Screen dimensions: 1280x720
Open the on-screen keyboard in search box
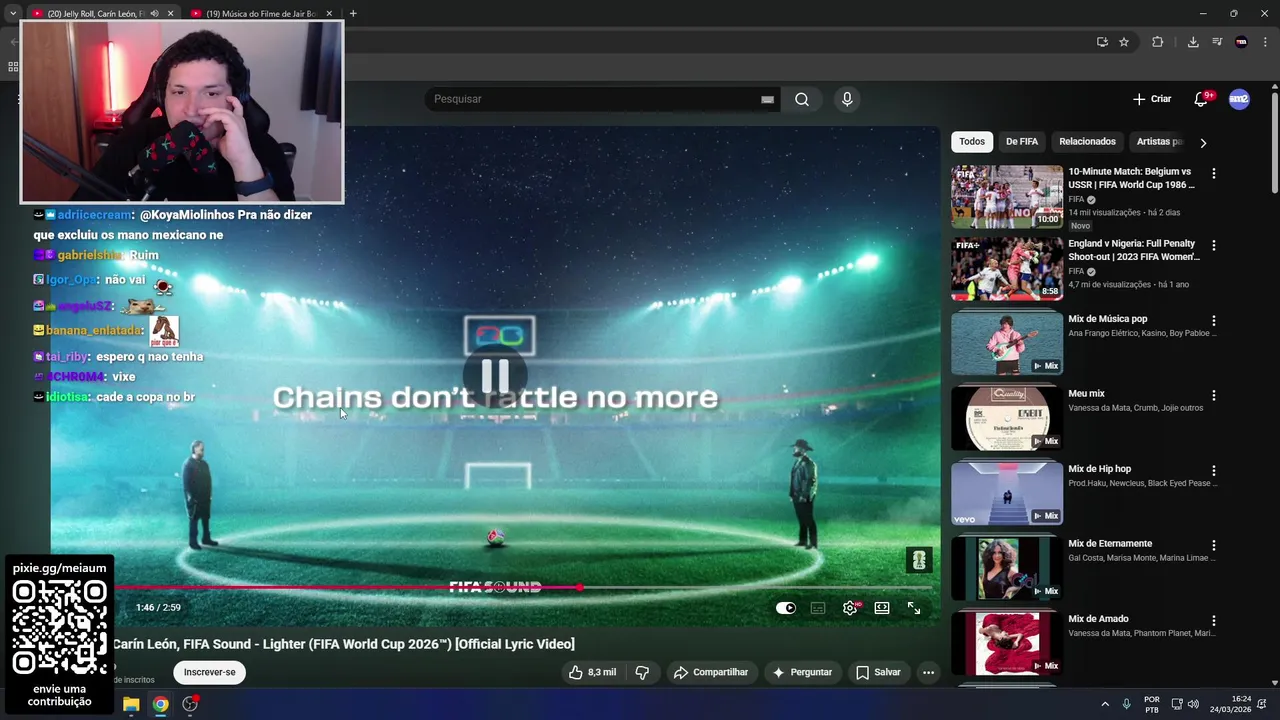coord(767,99)
